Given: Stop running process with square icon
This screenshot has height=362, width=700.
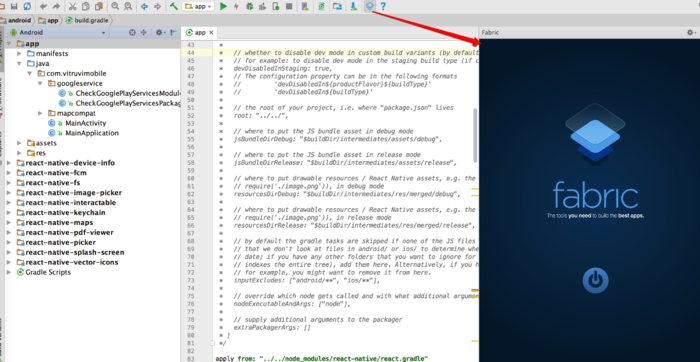Looking at the screenshot, I should pos(289,6).
